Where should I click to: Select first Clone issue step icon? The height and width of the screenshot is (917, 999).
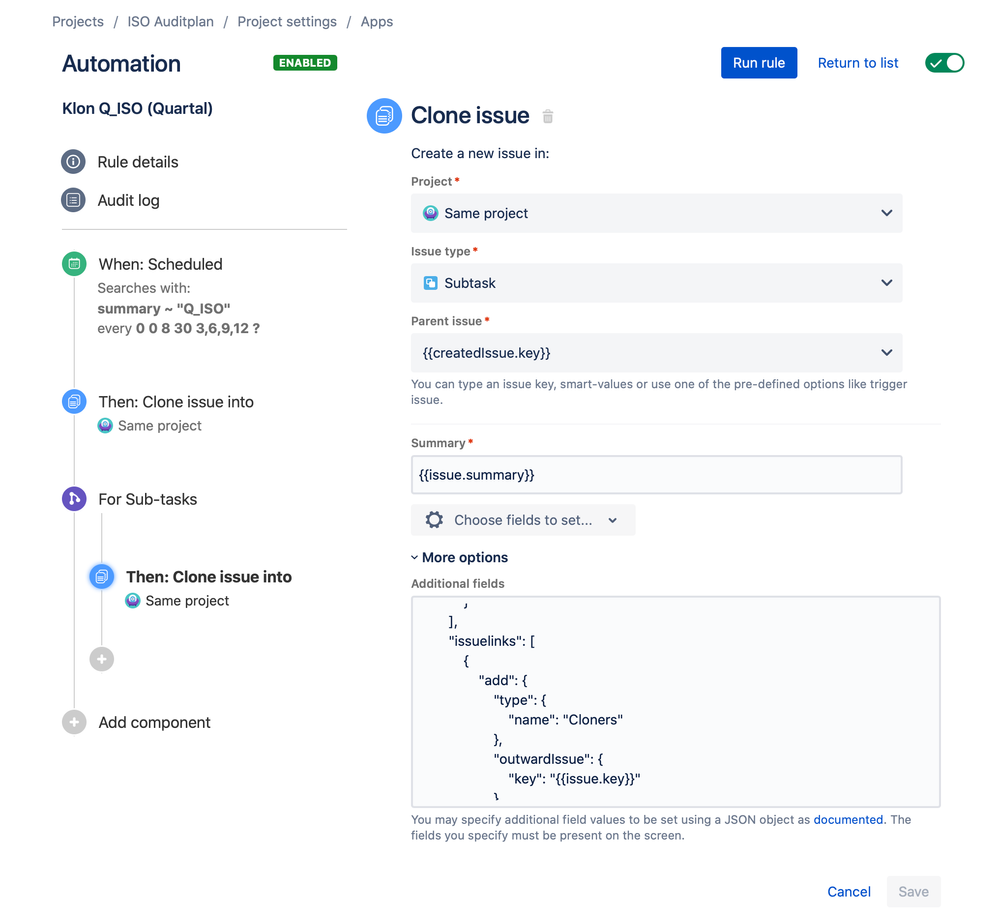pyautogui.click(x=74, y=401)
